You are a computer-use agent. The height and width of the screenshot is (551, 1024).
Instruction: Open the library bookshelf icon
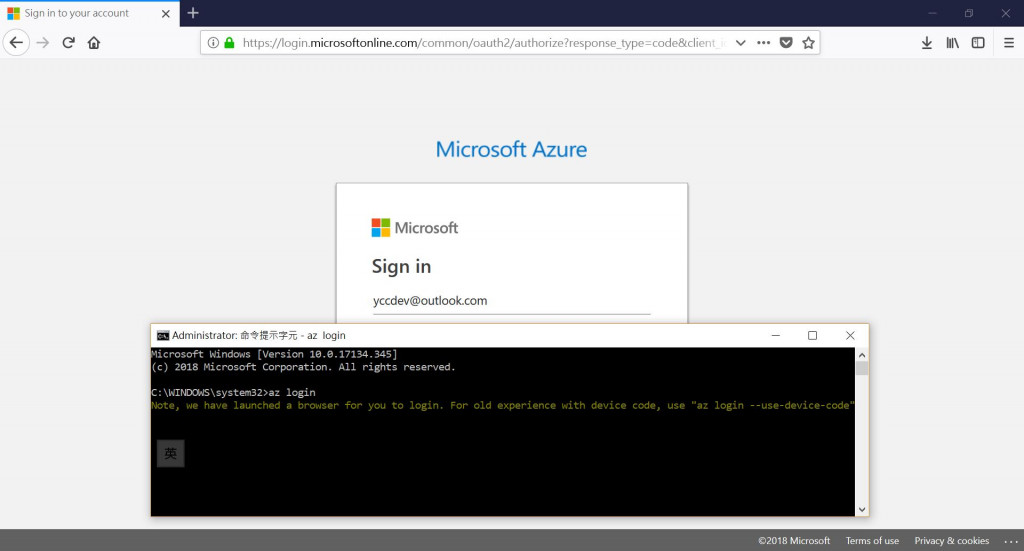coord(953,43)
